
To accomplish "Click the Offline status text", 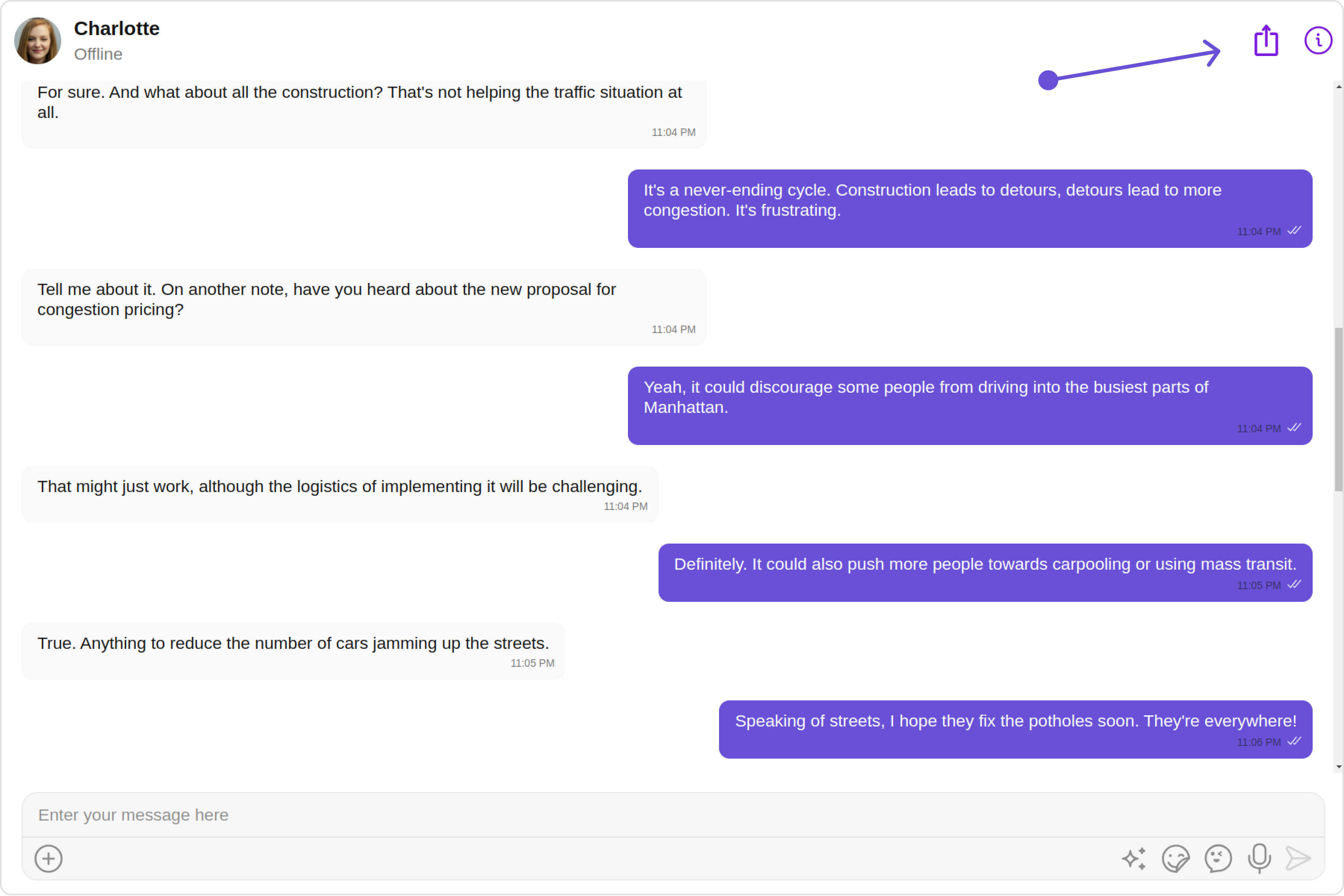I will click(x=98, y=54).
